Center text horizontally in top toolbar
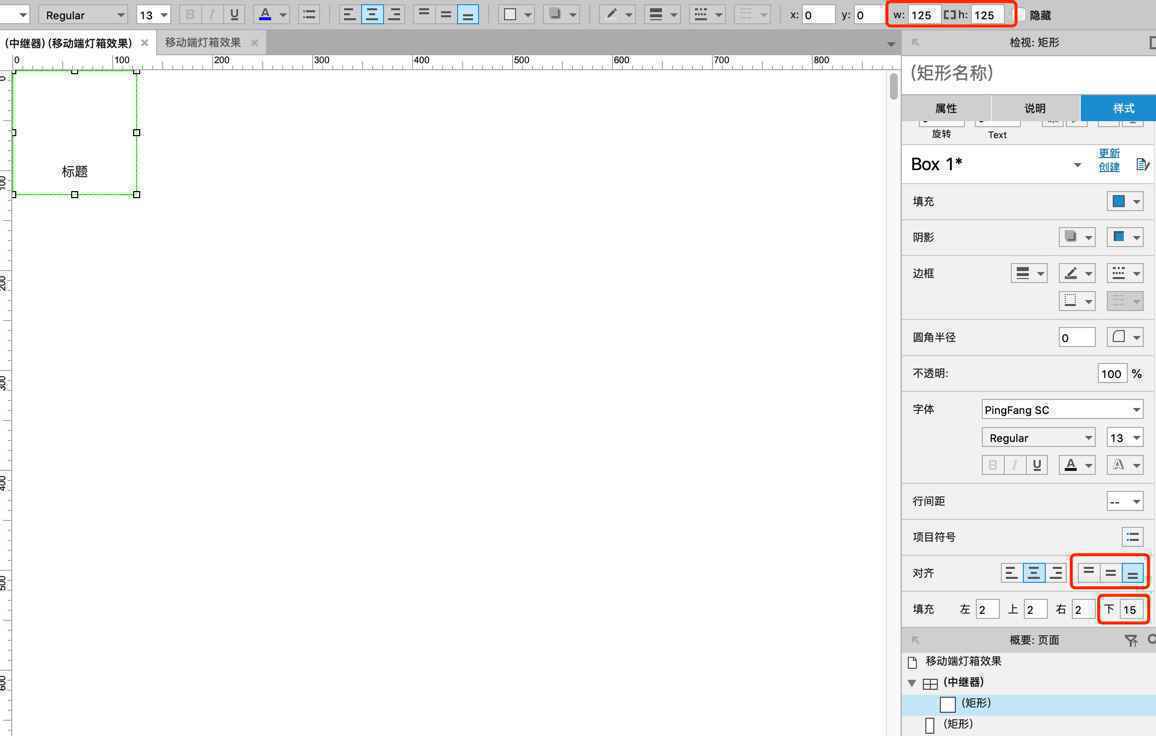The width and height of the screenshot is (1156, 736). pyautogui.click(x=372, y=14)
